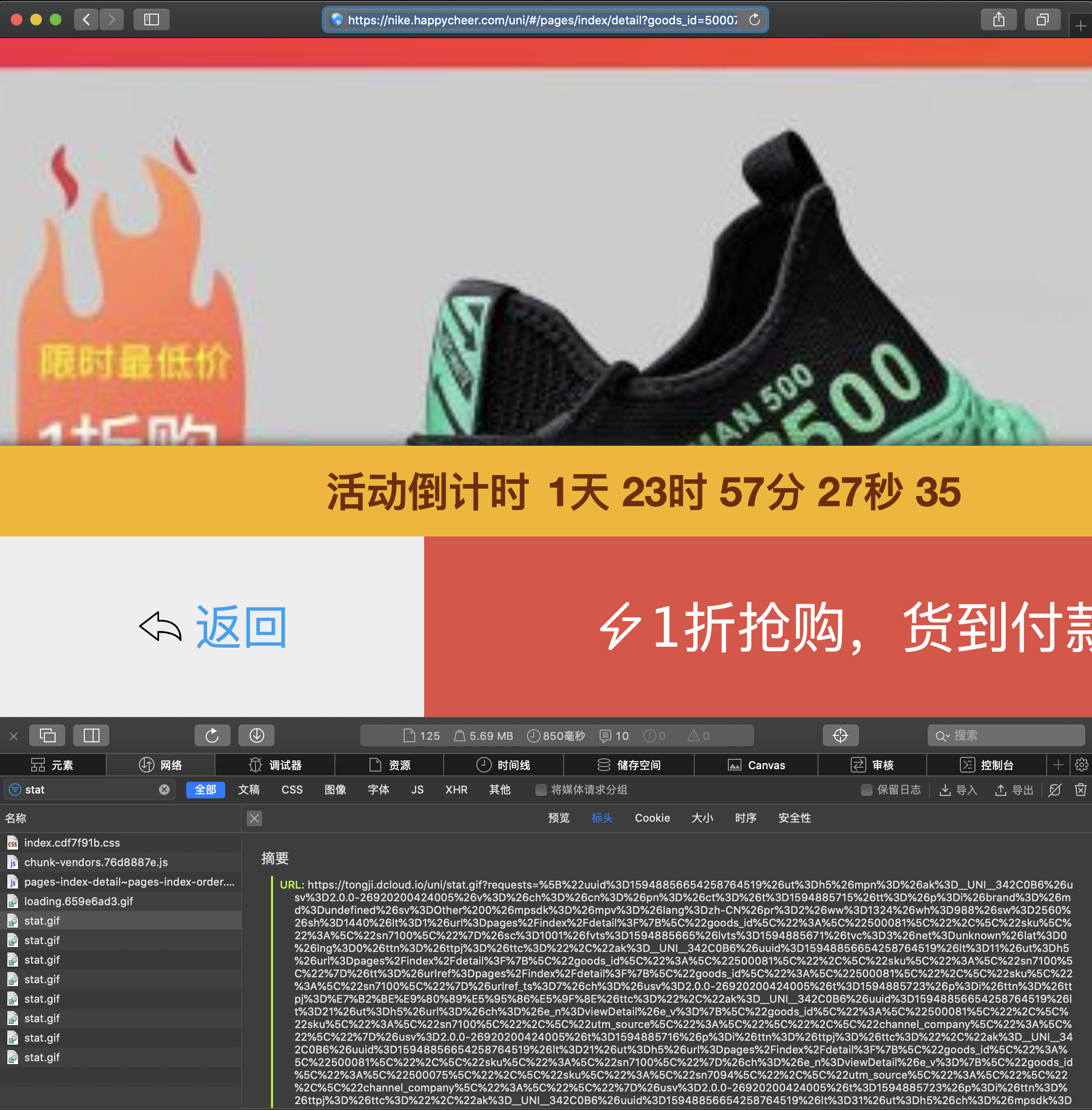Open the 调试器 tab
This screenshot has width=1092, height=1110.
click(x=275, y=765)
